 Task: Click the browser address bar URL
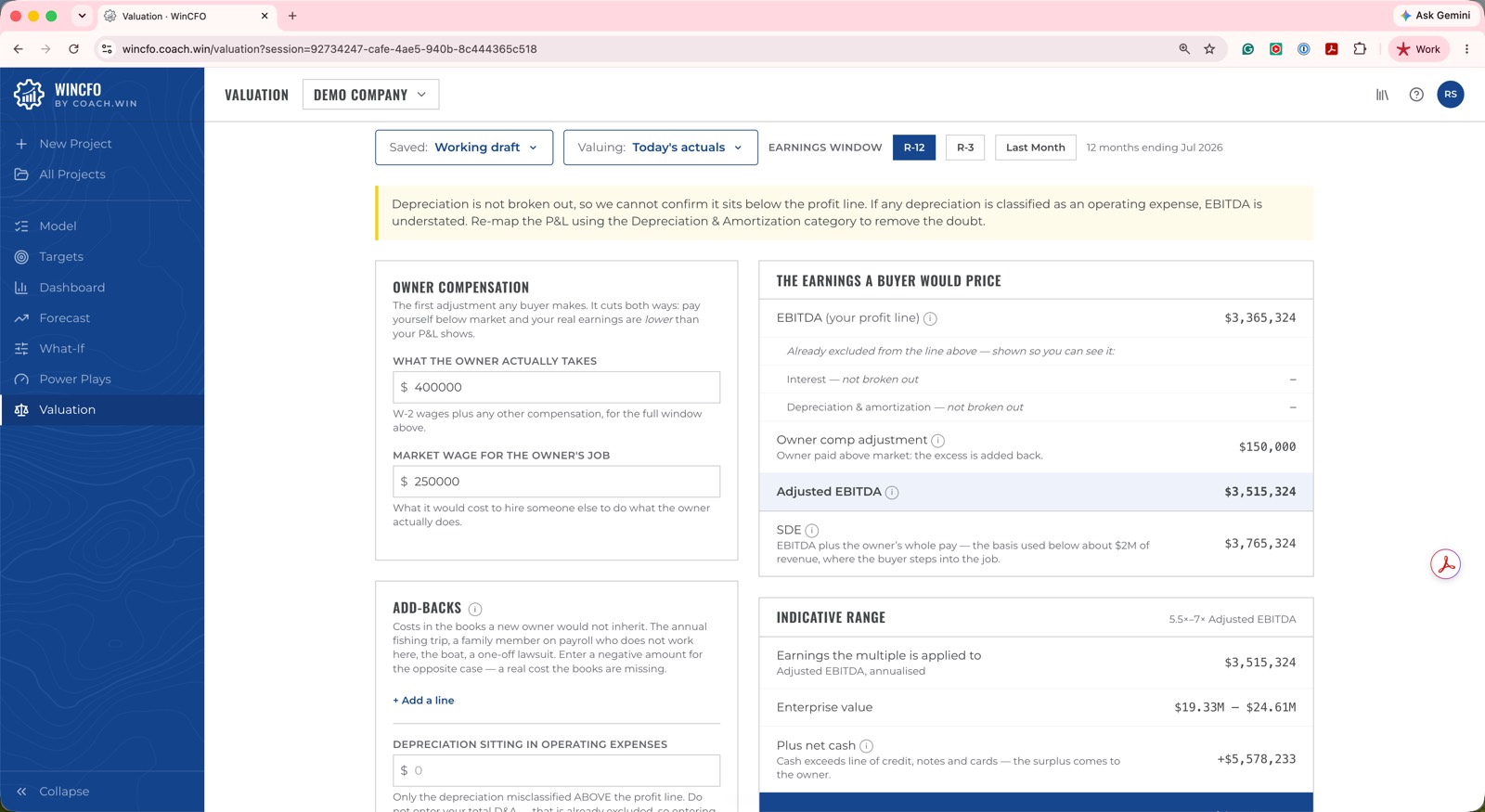click(329, 49)
